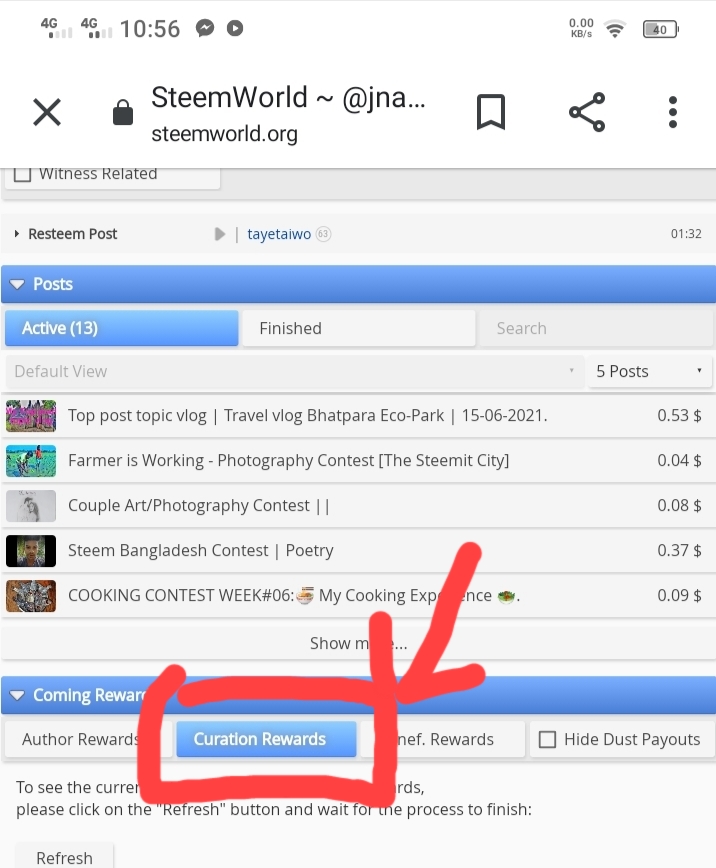This screenshot has width=716, height=868.
Task: Click the 01:32 timestamp on Resteem row
Action: point(686,234)
